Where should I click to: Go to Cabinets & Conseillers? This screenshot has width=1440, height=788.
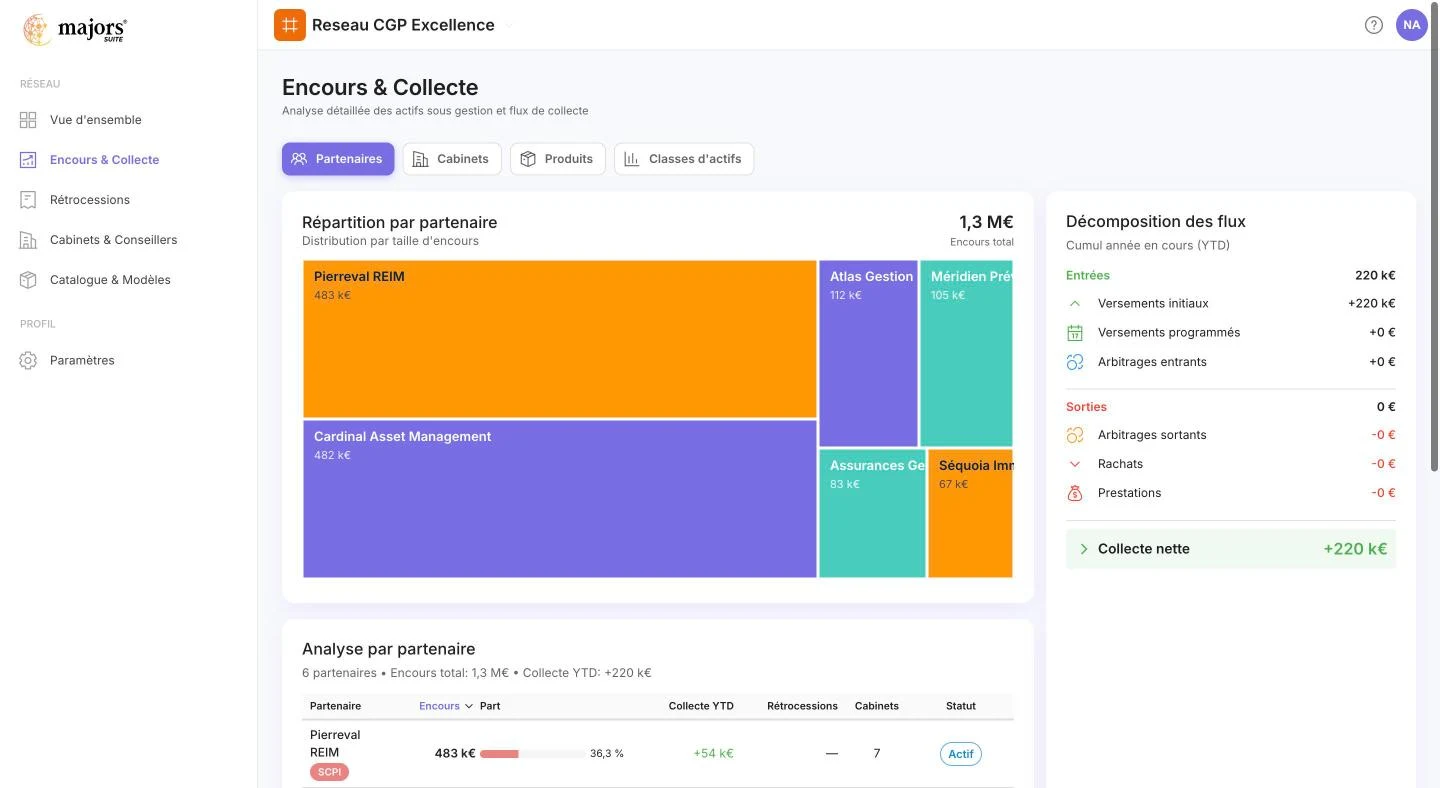114,240
